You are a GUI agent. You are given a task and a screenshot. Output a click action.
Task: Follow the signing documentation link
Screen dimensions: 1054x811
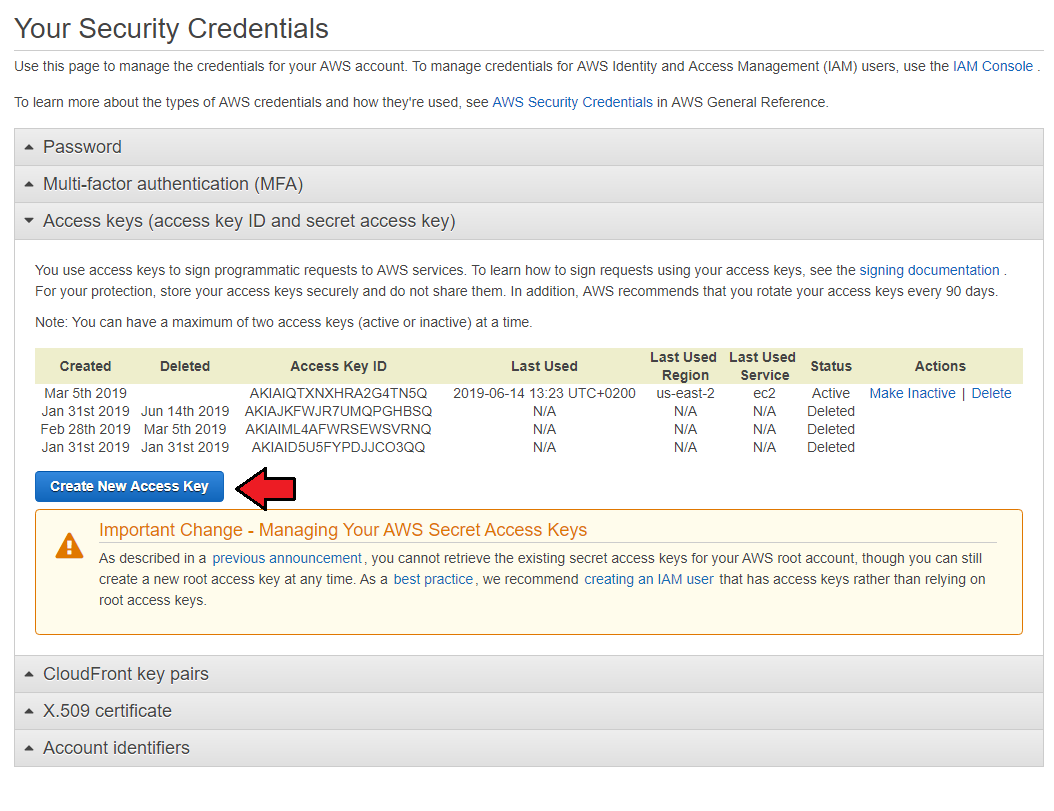[929, 270]
